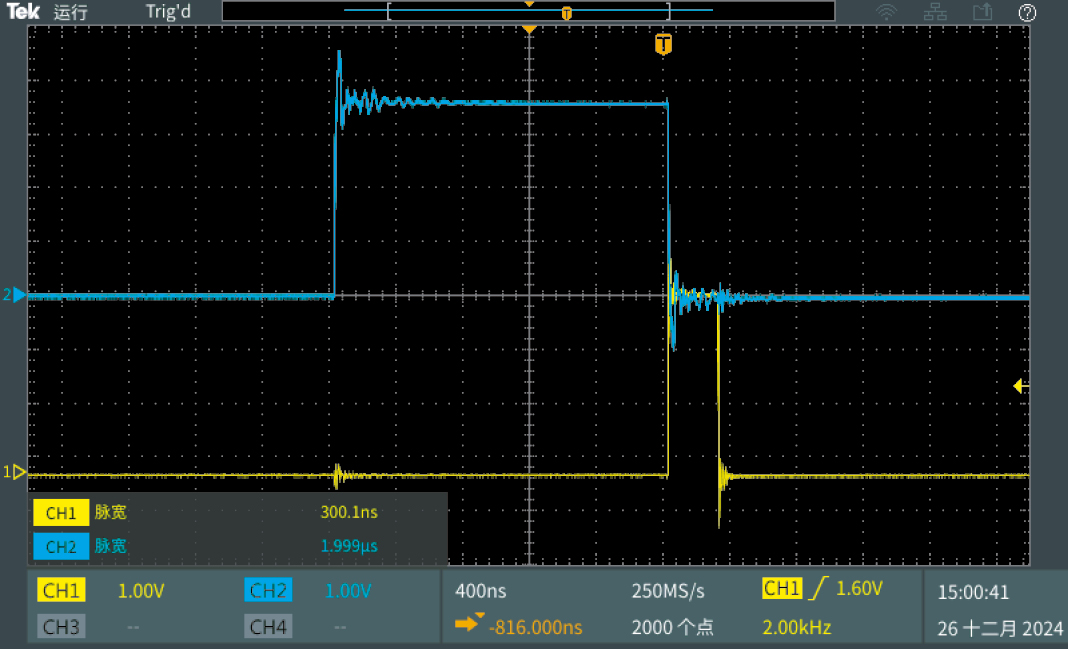The width and height of the screenshot is (1068, 649).
Task: Enable channel CH3
Action: click(61, 627)
